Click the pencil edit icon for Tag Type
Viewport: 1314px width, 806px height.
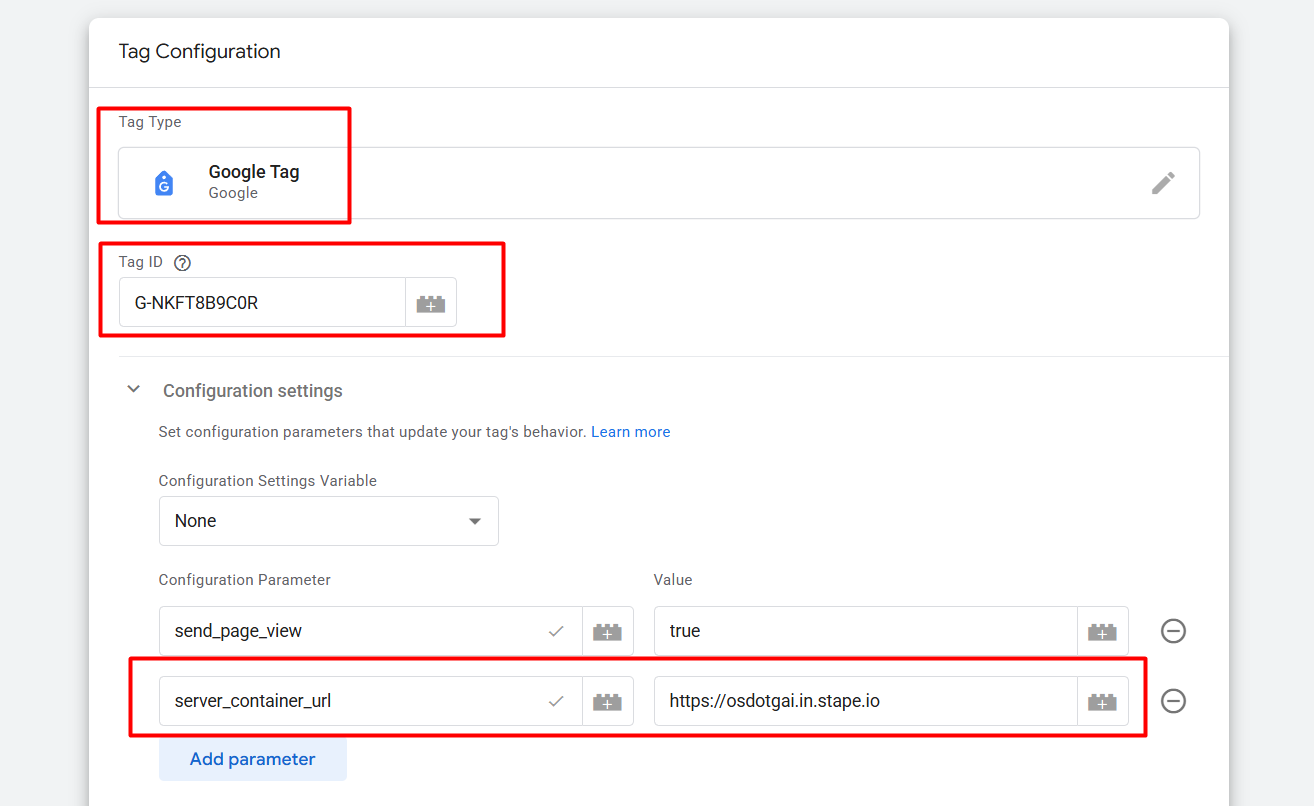1162,183
